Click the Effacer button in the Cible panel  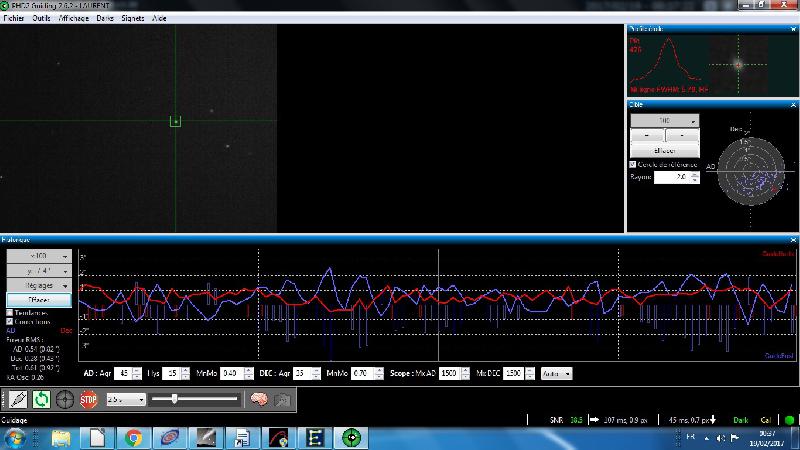[x=665, y=151]
